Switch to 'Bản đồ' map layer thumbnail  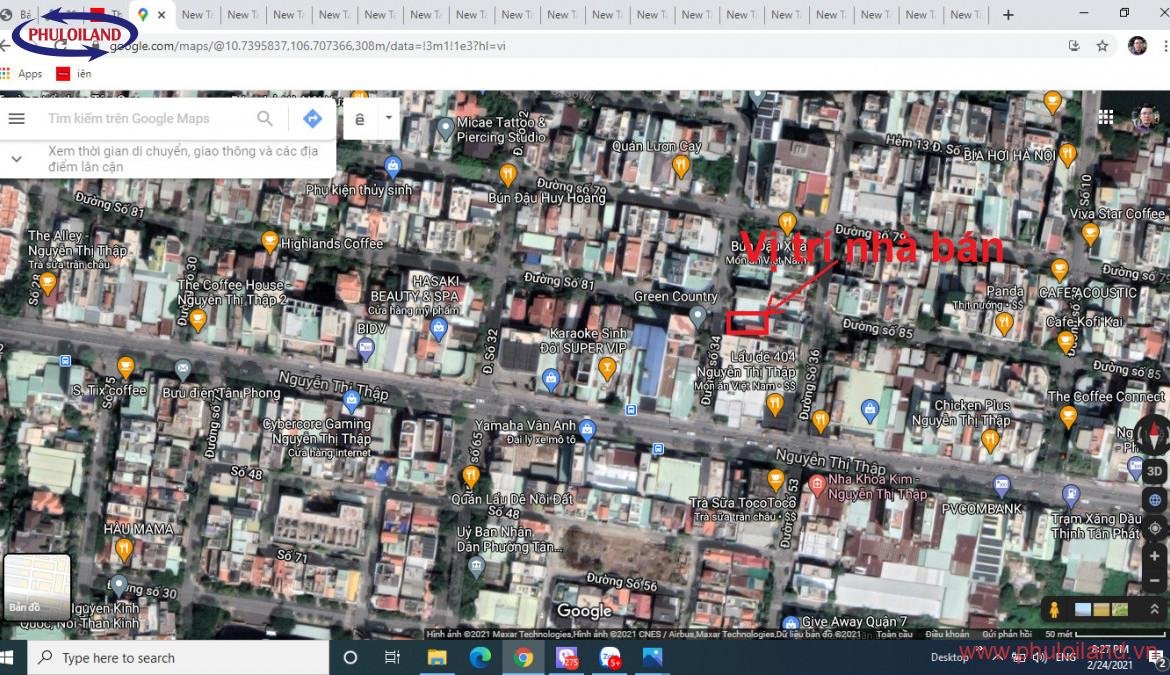[37, 587]
